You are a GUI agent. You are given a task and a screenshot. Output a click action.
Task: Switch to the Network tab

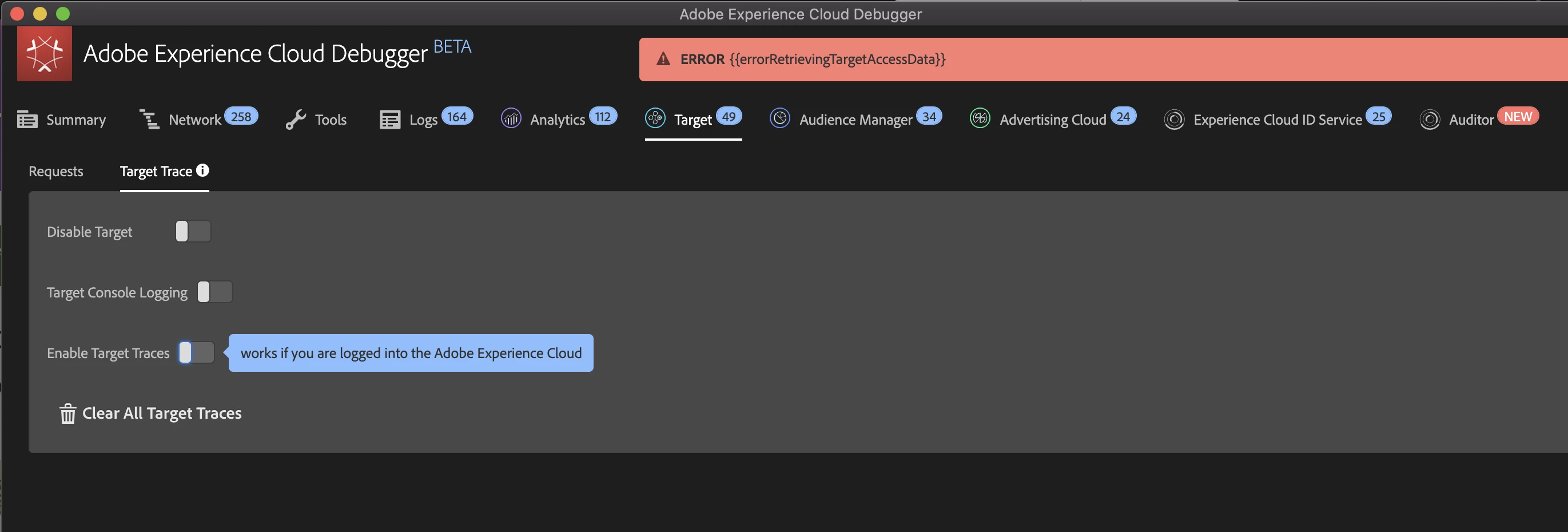(199, 118)
